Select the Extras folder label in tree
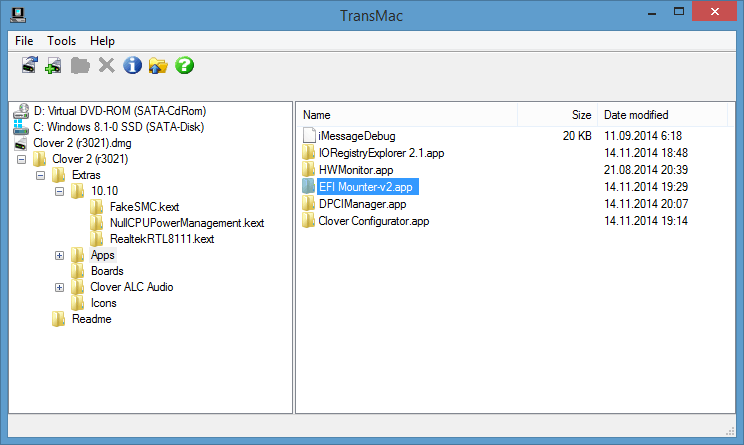This screenshot has height=445, width=744. [86, 175]
